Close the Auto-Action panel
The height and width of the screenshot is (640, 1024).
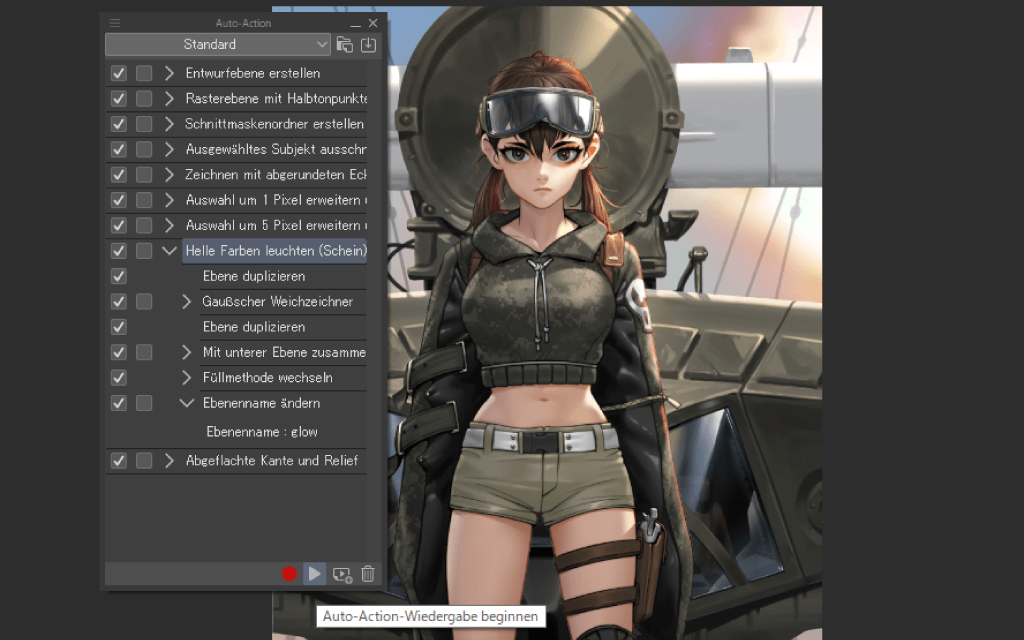[373, 23]
